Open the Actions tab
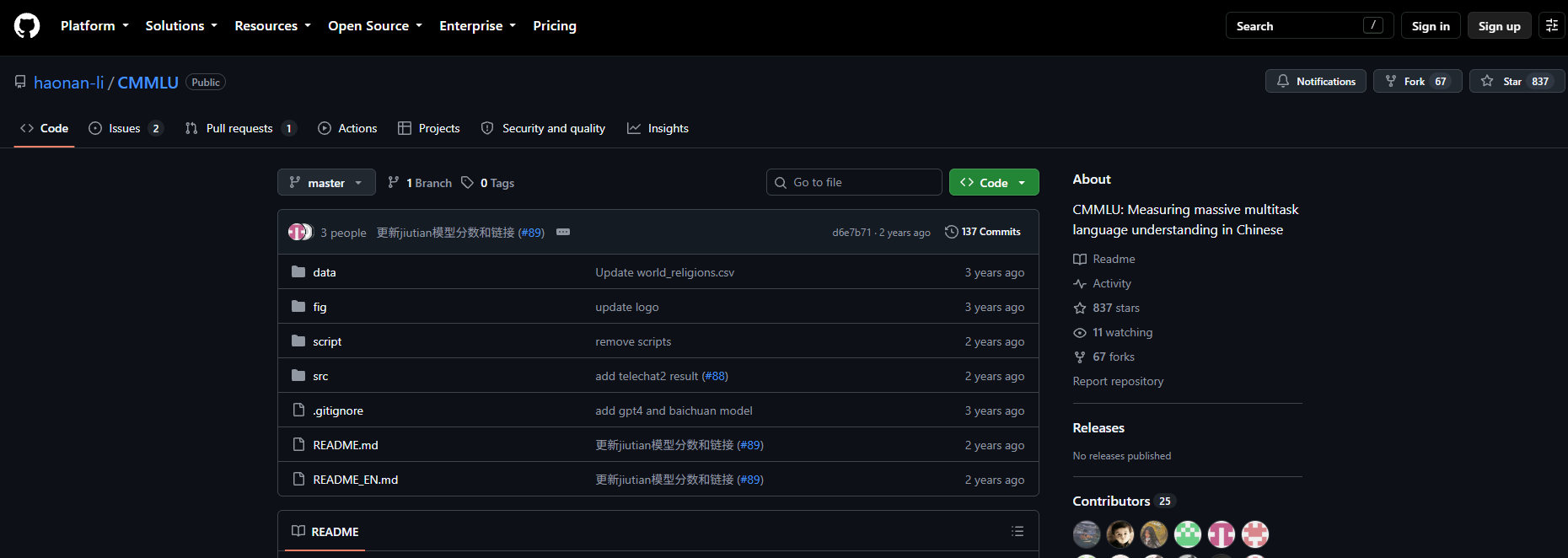 347,128
